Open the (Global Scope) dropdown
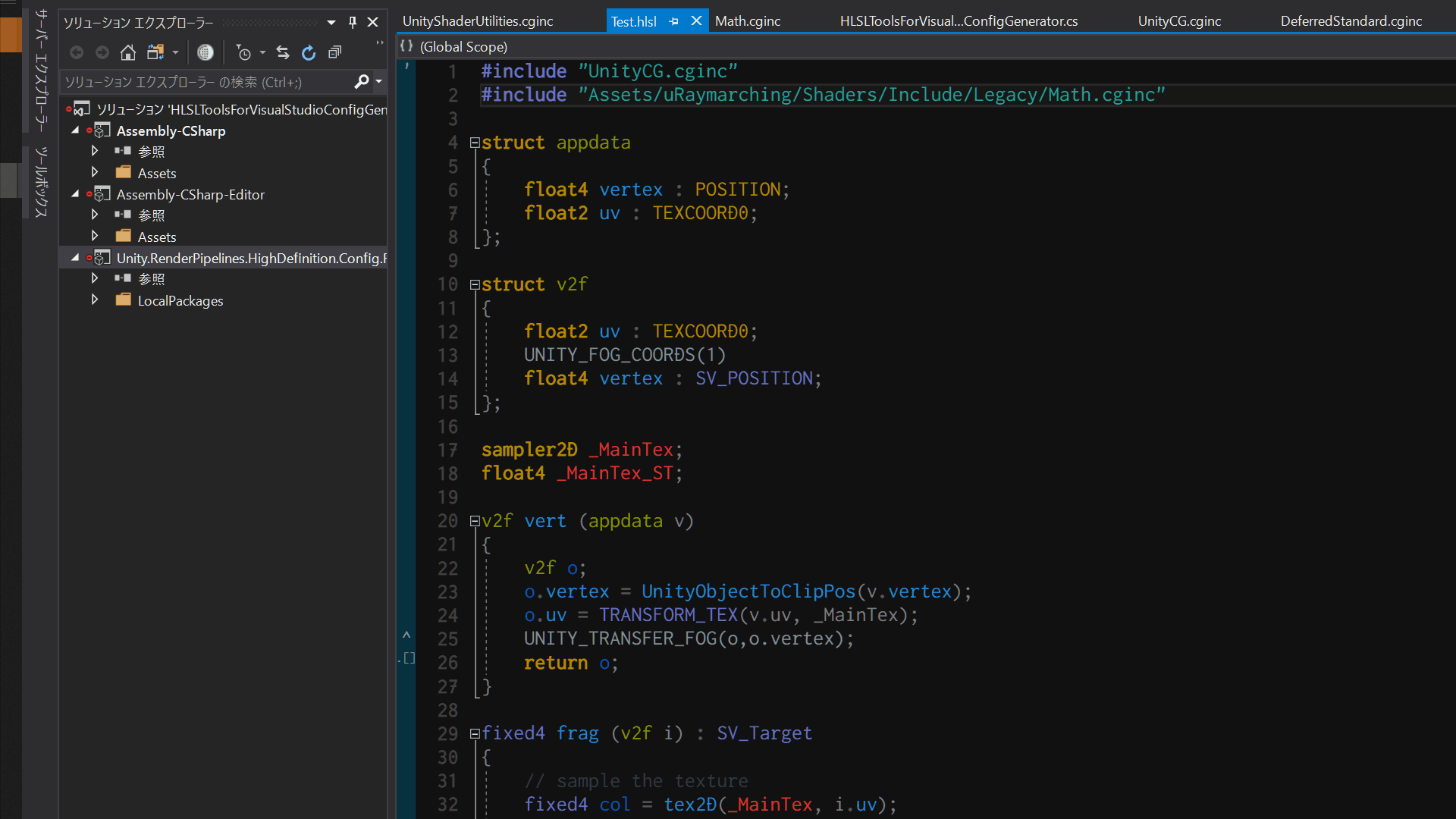1456x819 pixels. [x=463, y=46]
